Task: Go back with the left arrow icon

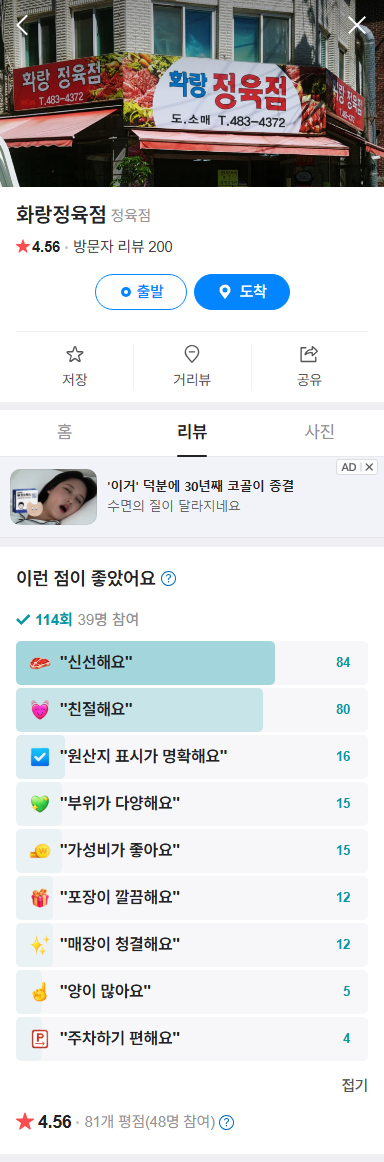Action: [22, 24]
